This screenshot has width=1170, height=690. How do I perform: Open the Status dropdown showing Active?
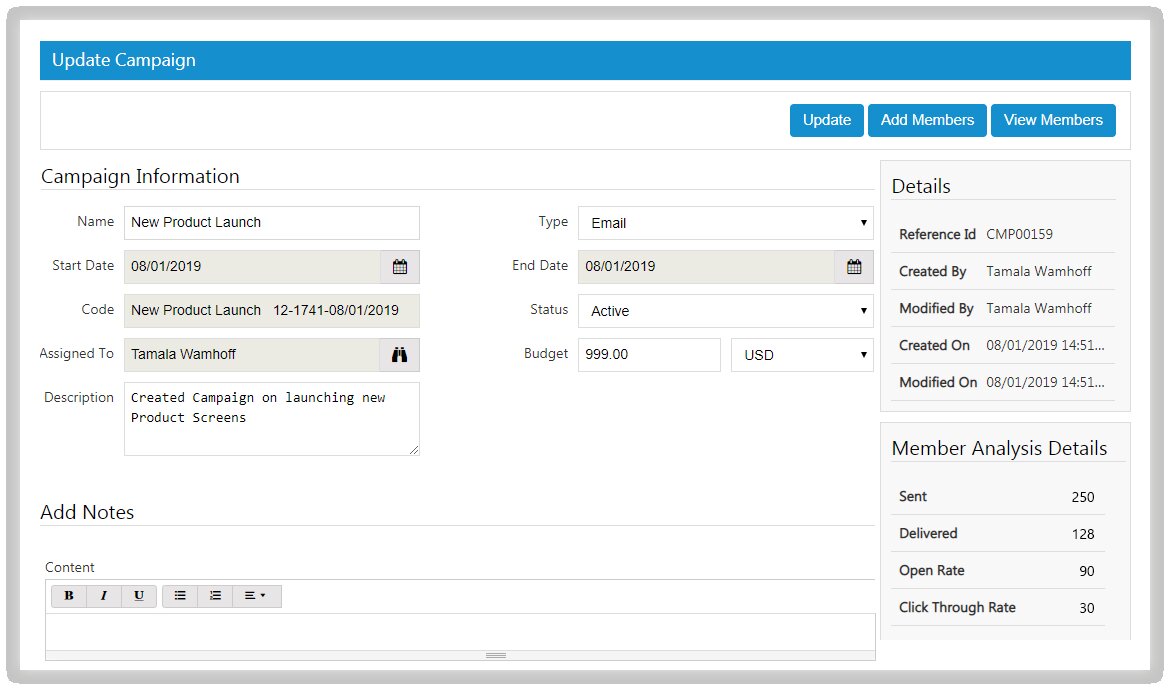[x=725, y=311]
